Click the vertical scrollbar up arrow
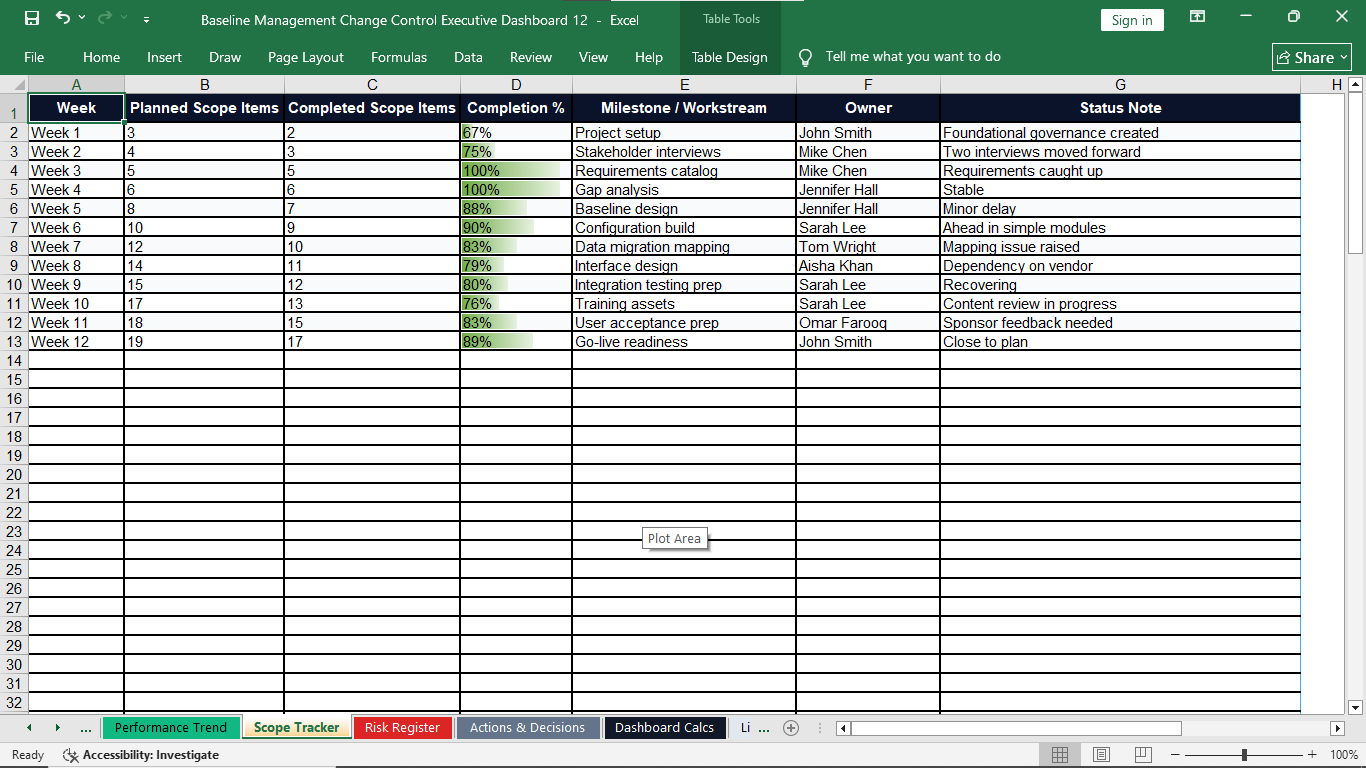 pos(1356,85)
